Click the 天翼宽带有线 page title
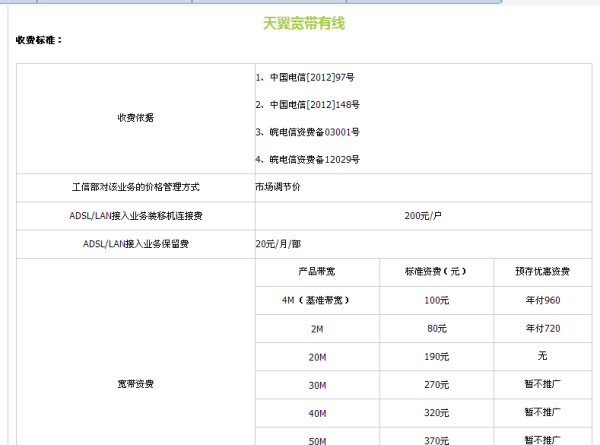This screenshot has height=445, width=600. point(304,23)
